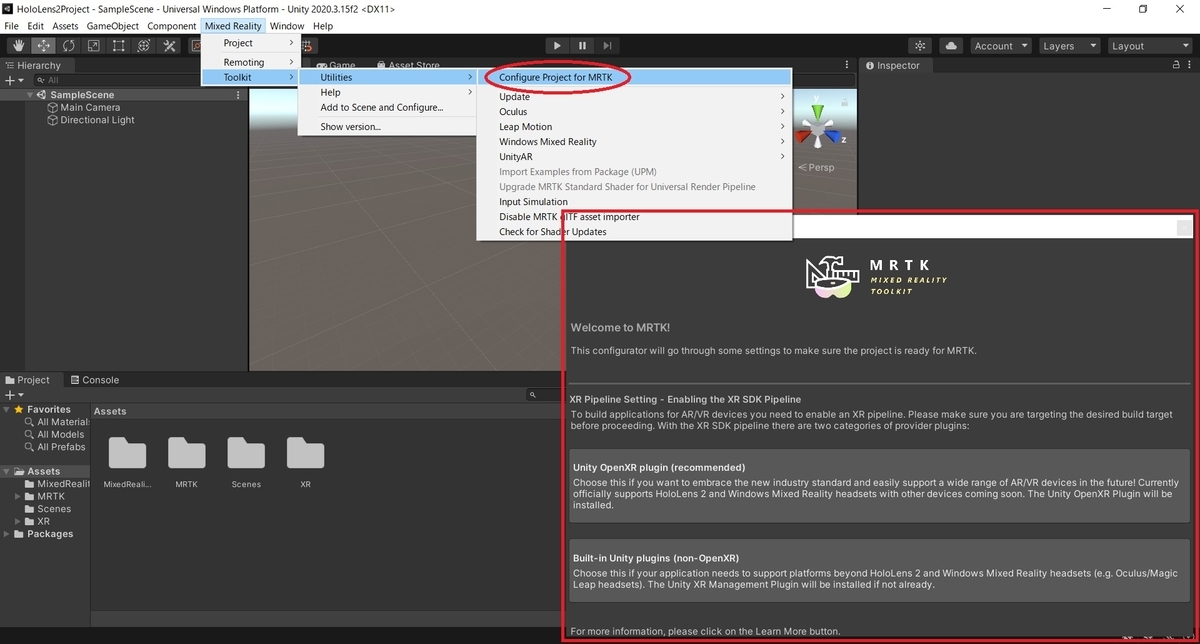This screenshot has width=1200, height=644.
Task: Add object with Hierarchy plus button
Action: click(14, 80)
